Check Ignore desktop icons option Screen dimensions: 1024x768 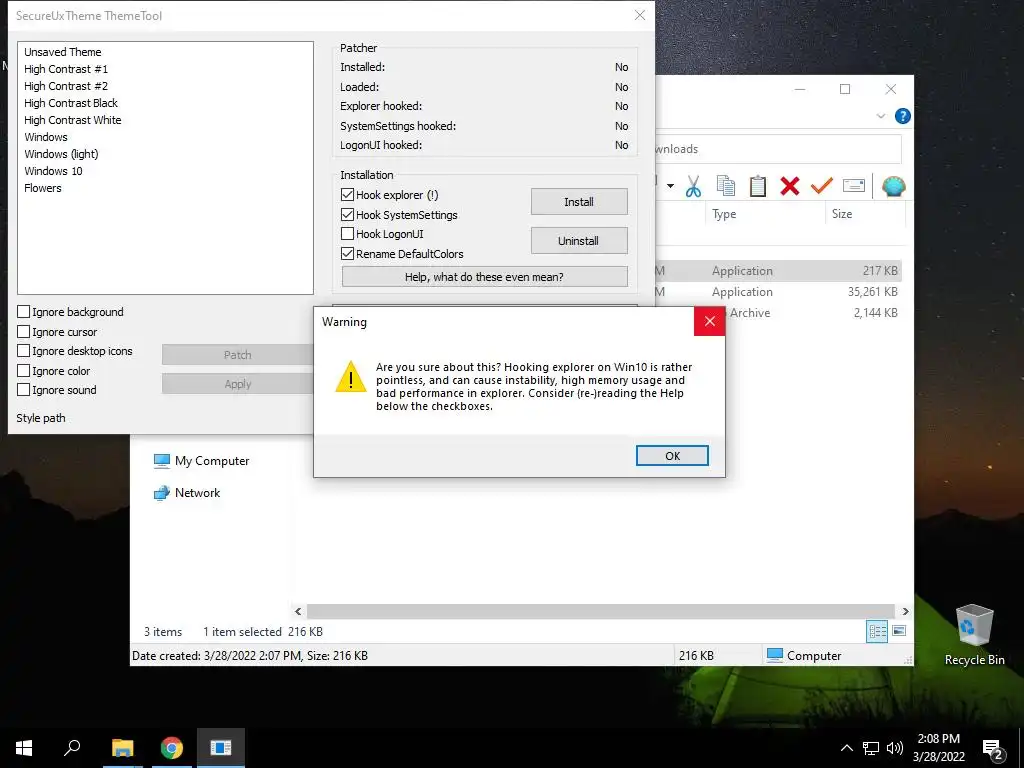tap(24, 351)
